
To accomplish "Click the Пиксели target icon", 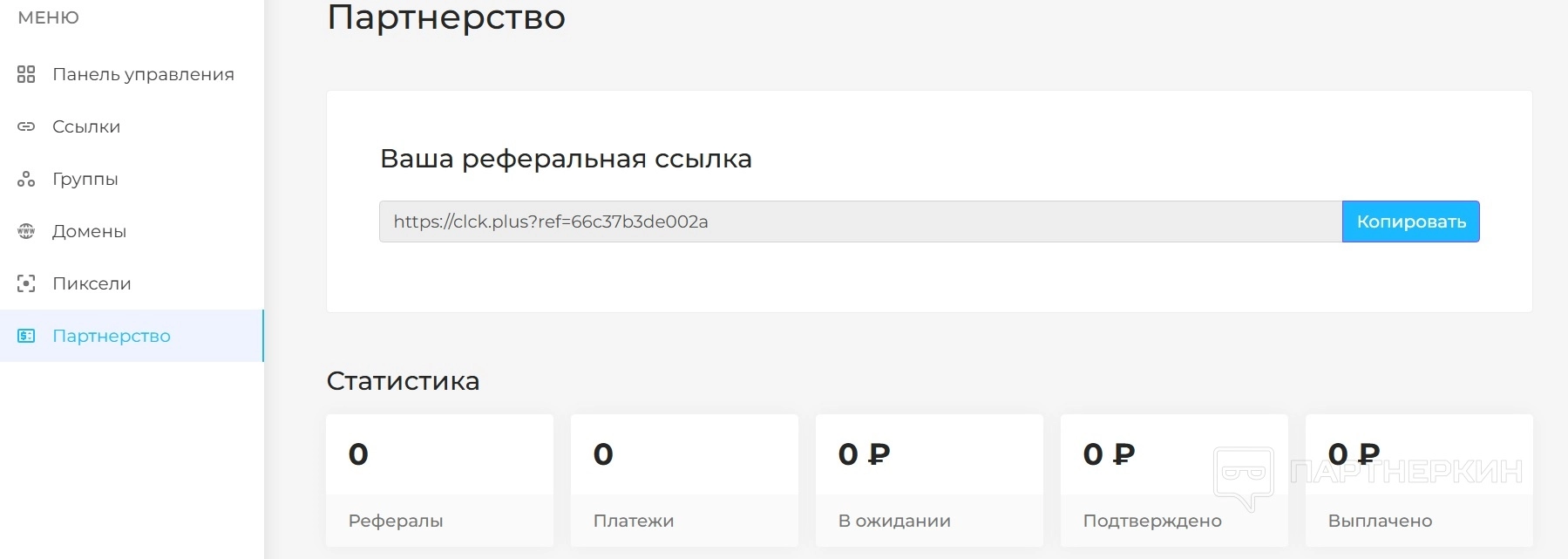I will pos(26,283).
